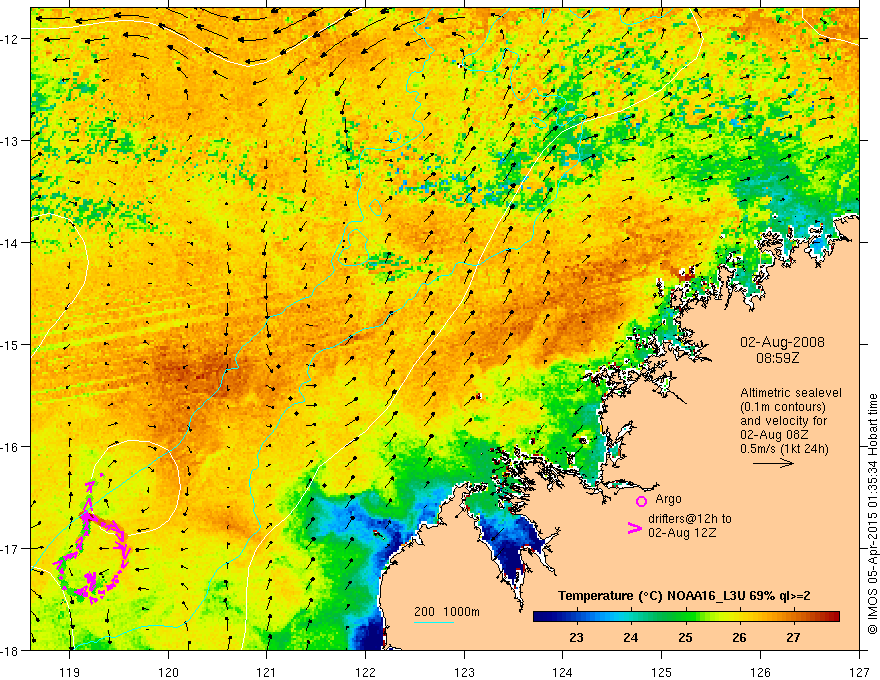Click the 'drifters@12h to' legend text
The width and height of the screenshot is (880, 680).
pyautogui.click(x=690, y=519)
